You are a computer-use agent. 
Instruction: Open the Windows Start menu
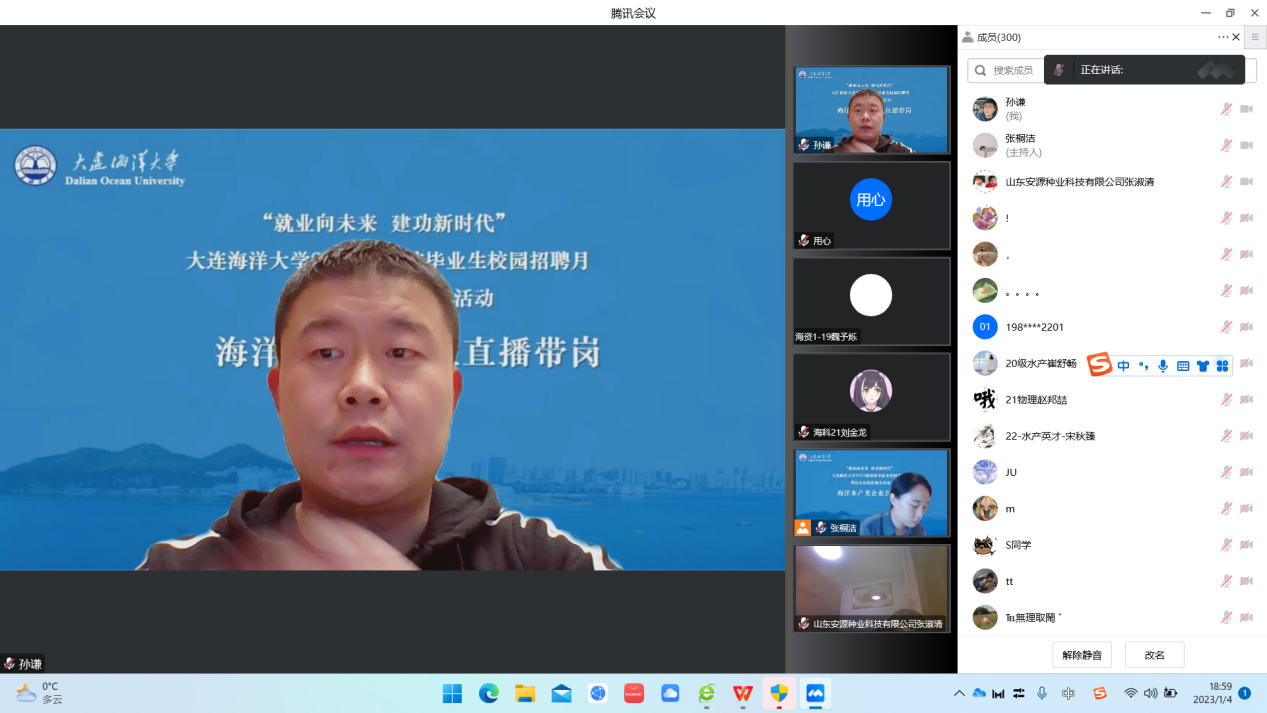[x=452, y=693]
